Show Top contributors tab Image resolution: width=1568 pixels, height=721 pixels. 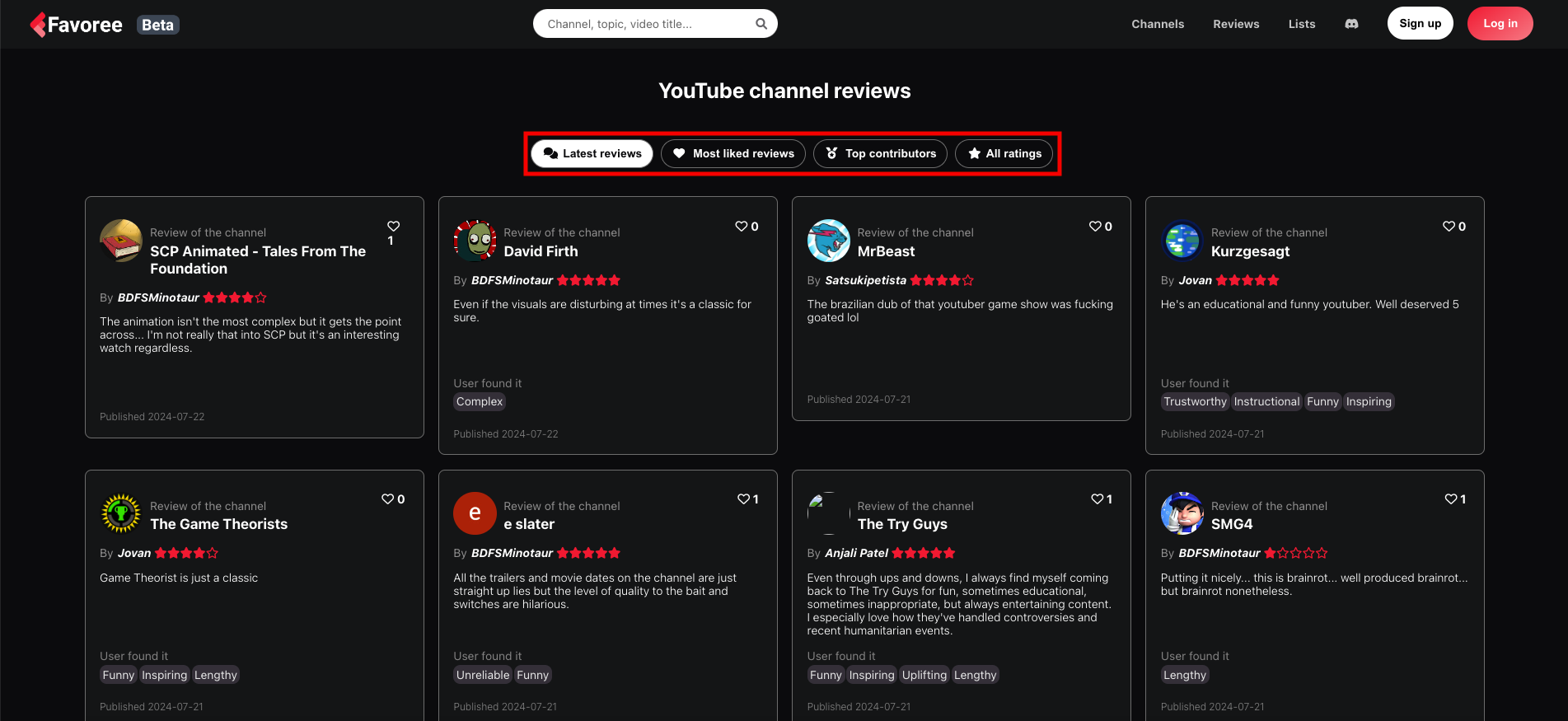click(x=880, y=153)
